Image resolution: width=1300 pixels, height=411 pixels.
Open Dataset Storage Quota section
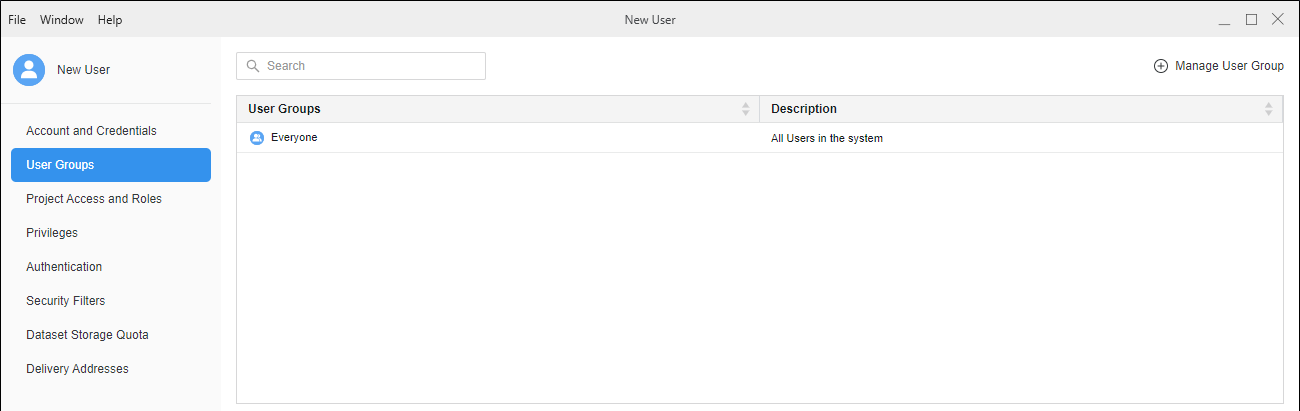(x=87, y=335)
